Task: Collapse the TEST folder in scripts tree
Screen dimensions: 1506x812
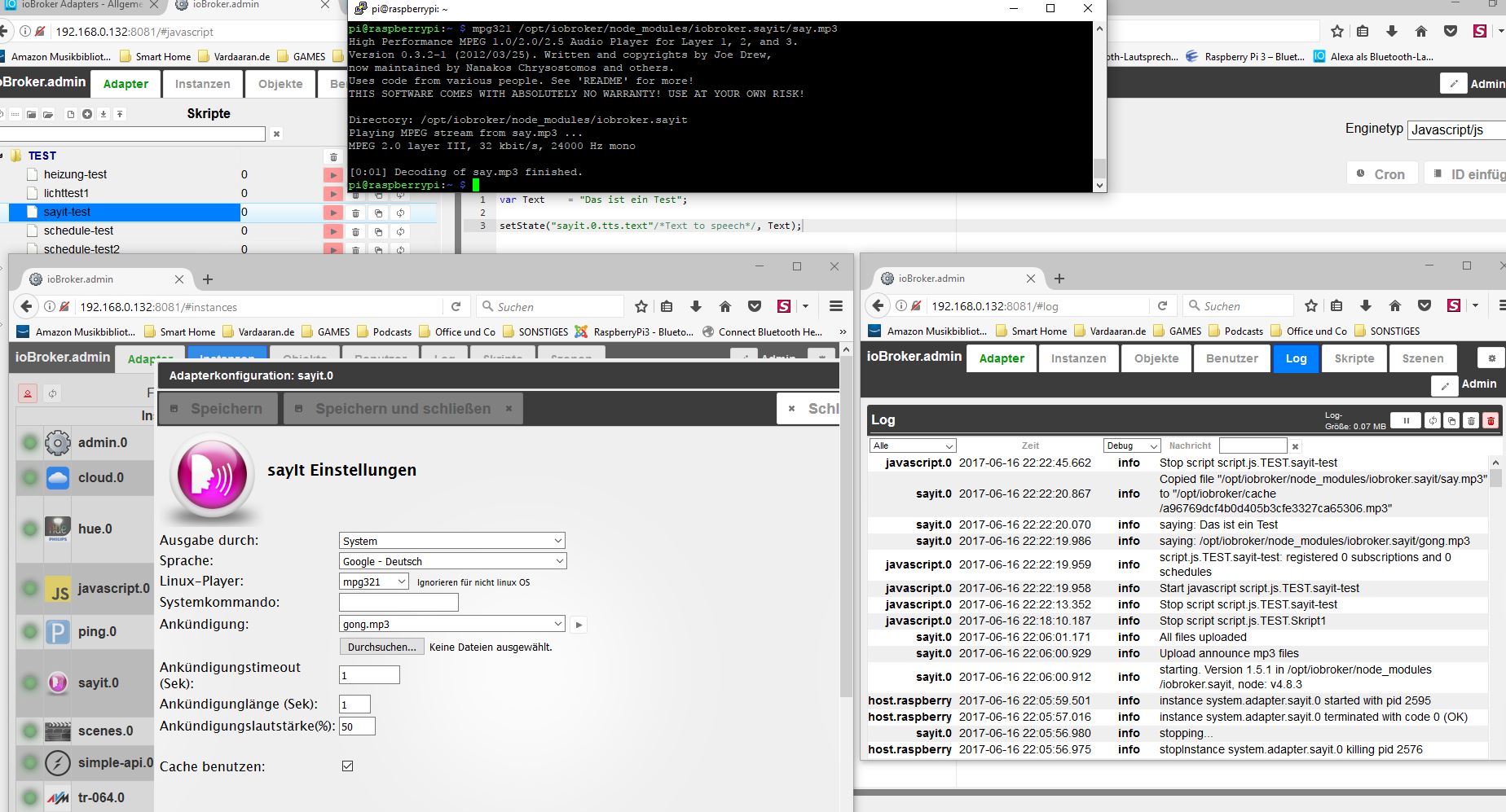Action: (3, 156)
